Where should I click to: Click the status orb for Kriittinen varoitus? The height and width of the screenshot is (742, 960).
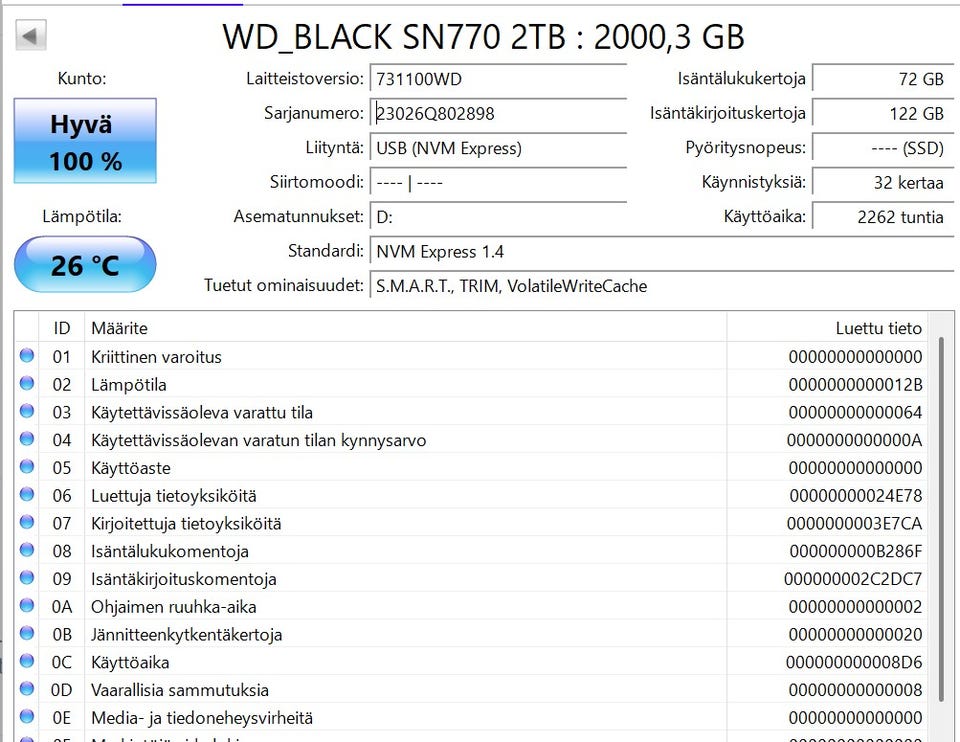[x=27, y=356]
